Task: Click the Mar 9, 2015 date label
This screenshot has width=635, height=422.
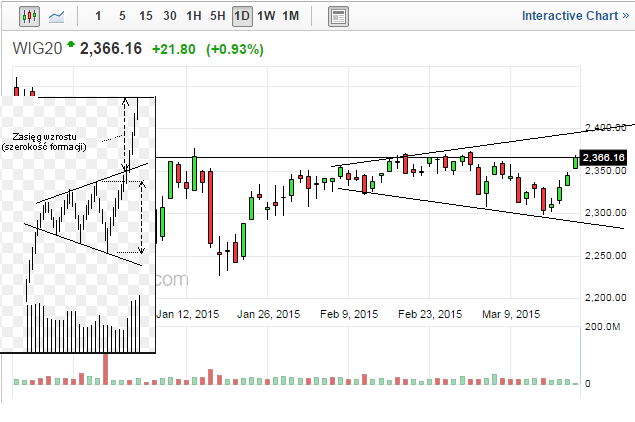Action: (511, 314)
